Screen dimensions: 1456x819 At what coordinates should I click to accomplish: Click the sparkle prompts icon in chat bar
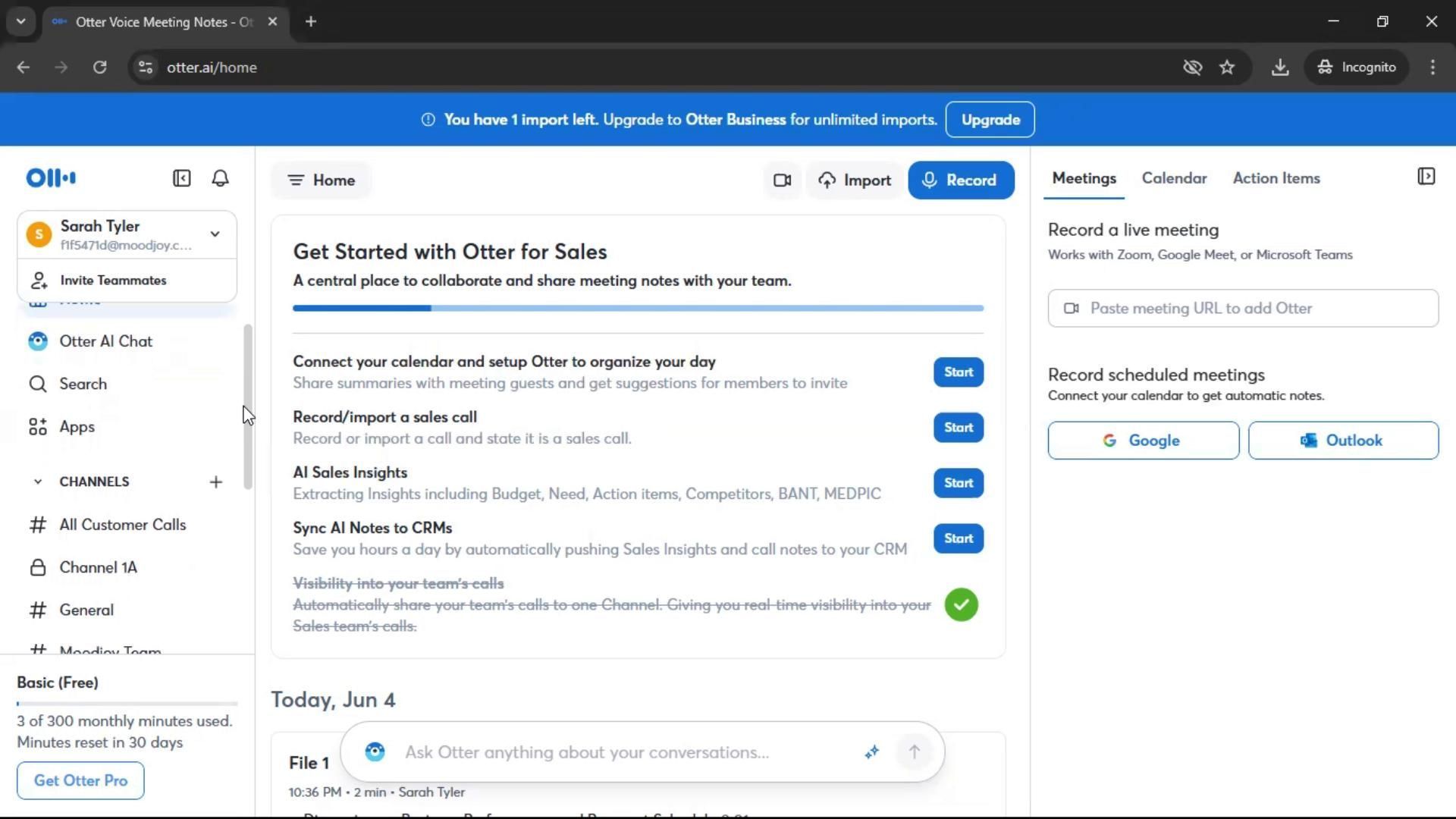pos(871,752)
